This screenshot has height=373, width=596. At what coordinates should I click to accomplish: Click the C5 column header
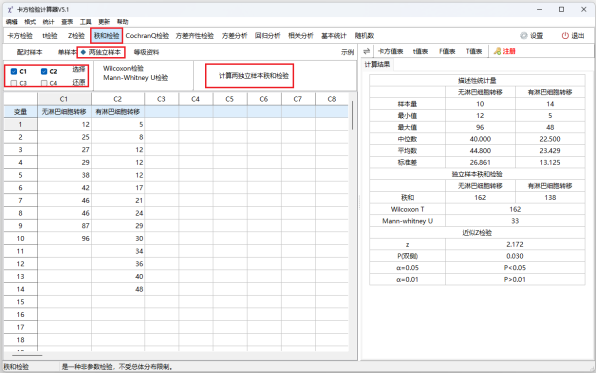[x=230, y=99]
